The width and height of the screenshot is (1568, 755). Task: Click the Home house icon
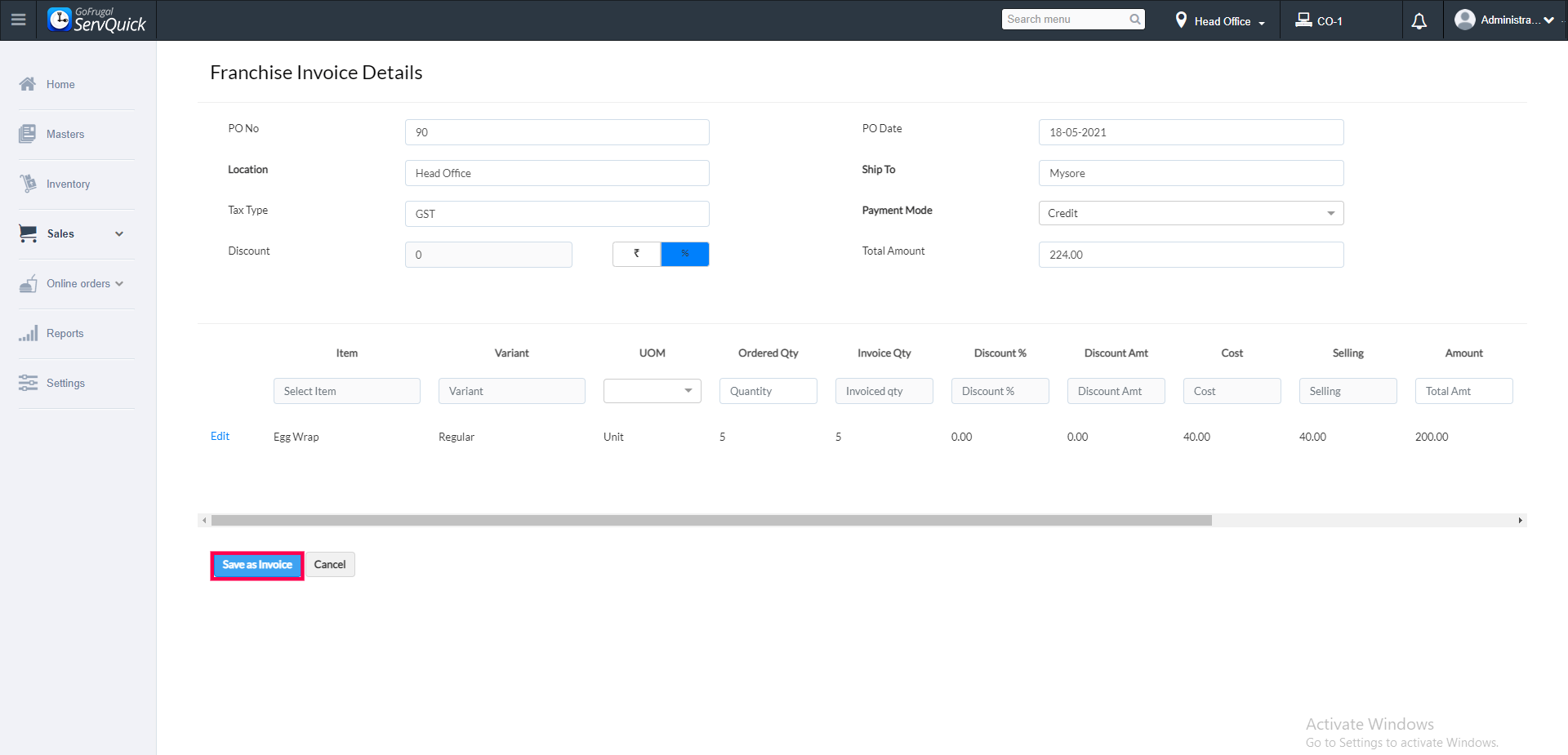(x=28, y=84)
